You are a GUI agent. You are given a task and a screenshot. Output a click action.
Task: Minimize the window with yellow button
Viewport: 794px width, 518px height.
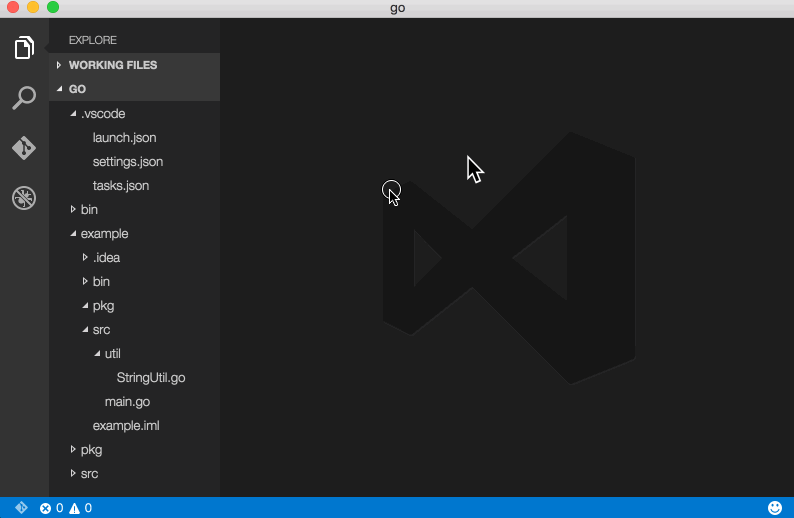33,7
